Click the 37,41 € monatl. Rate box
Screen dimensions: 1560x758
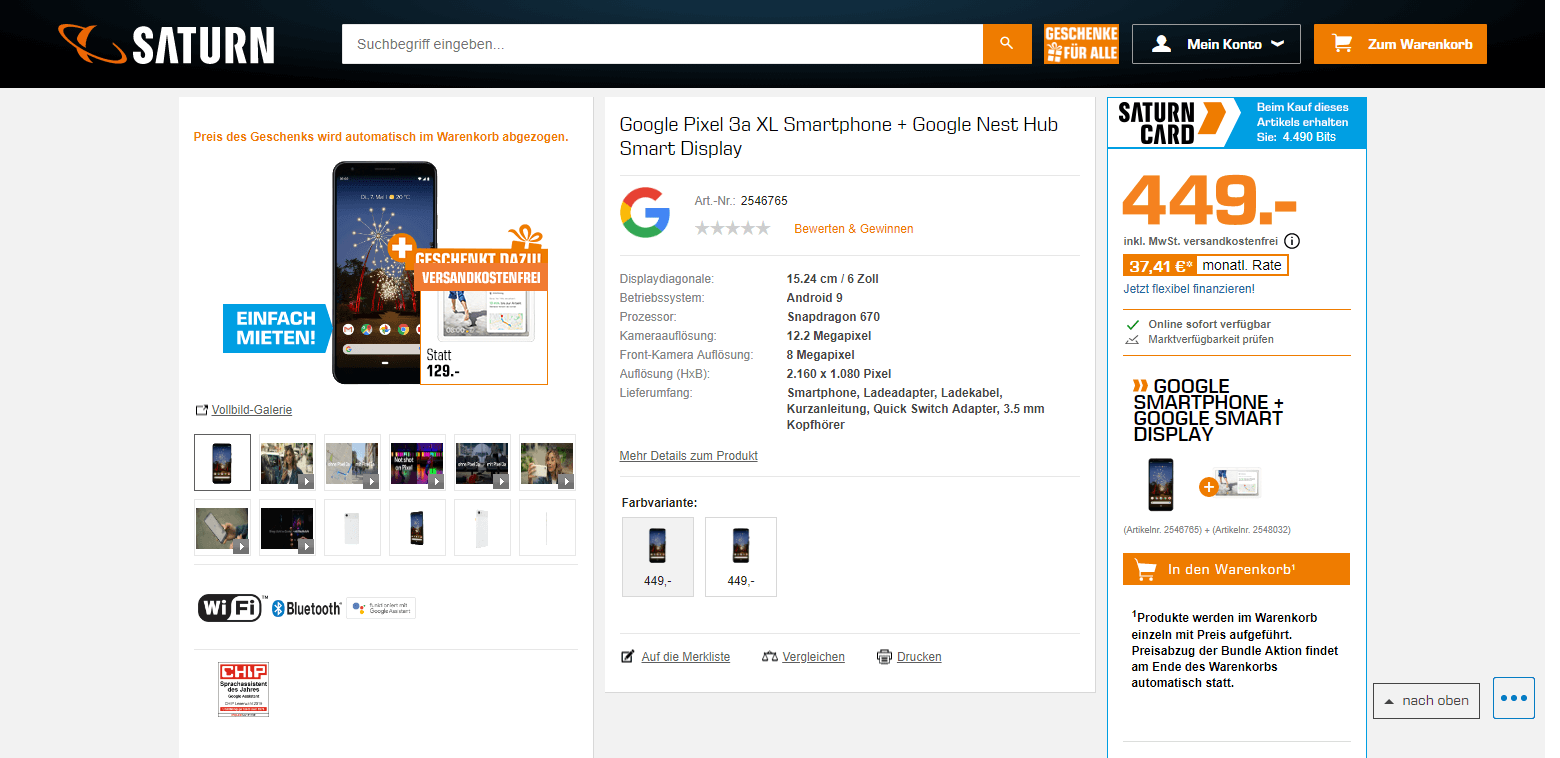click(1205, 265)
